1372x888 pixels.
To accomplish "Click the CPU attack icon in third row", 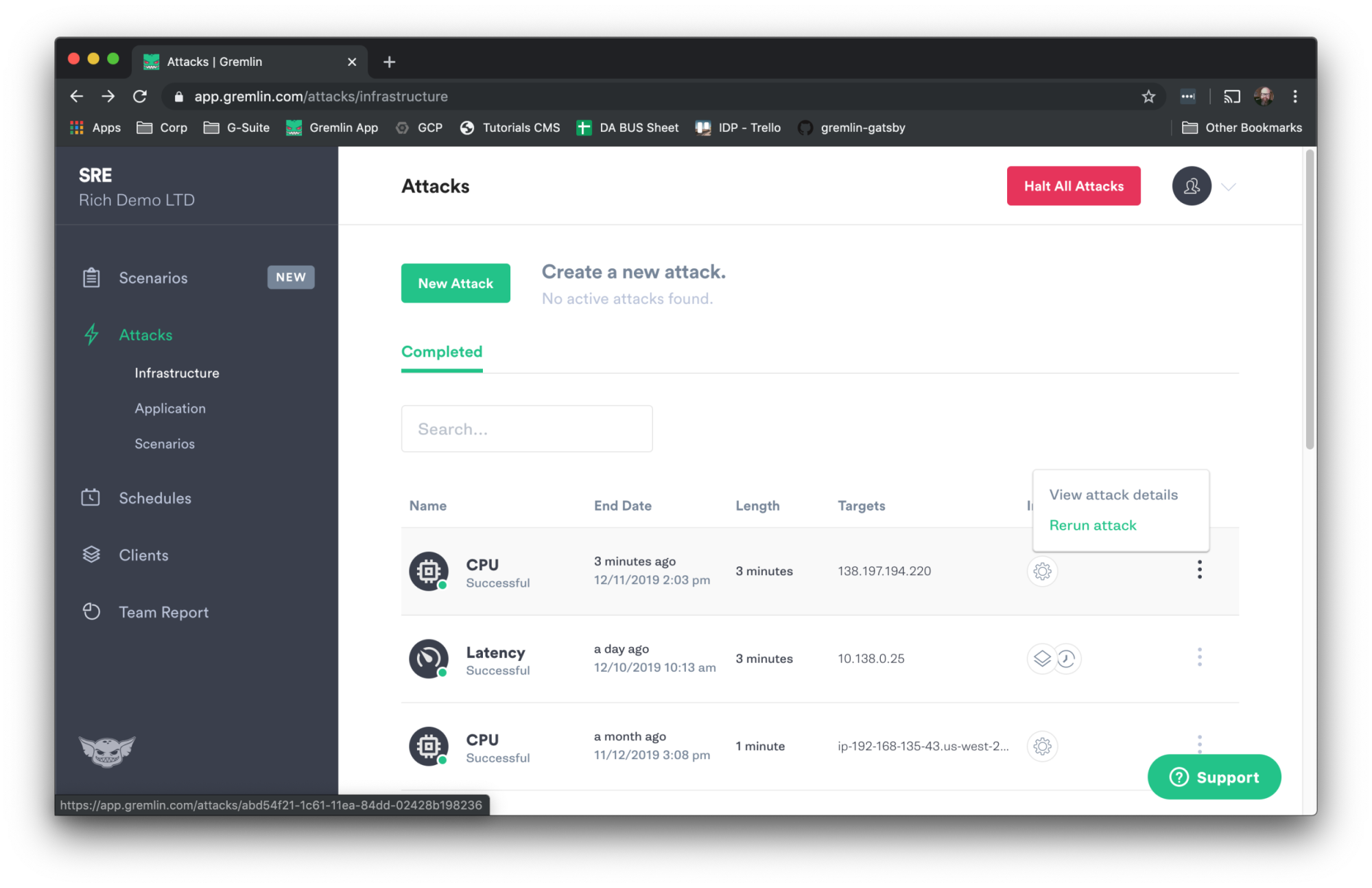I will click(x=429, y=746).
